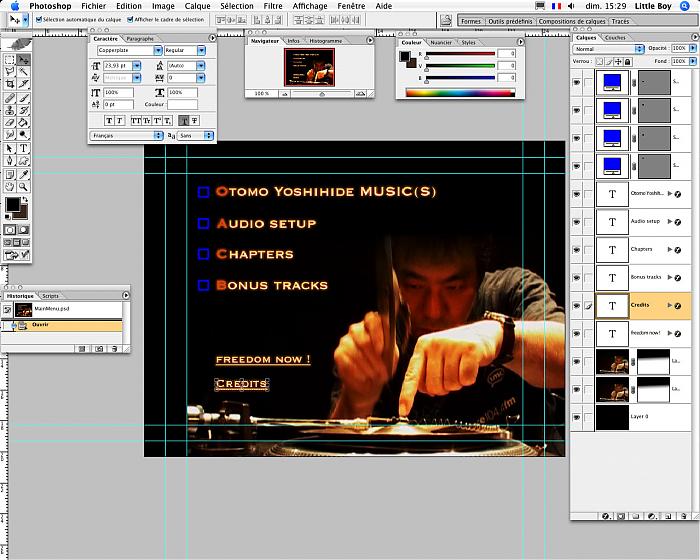Switch to the Couches tab
This screenshot has width=700, height=560.
[615, 38]
